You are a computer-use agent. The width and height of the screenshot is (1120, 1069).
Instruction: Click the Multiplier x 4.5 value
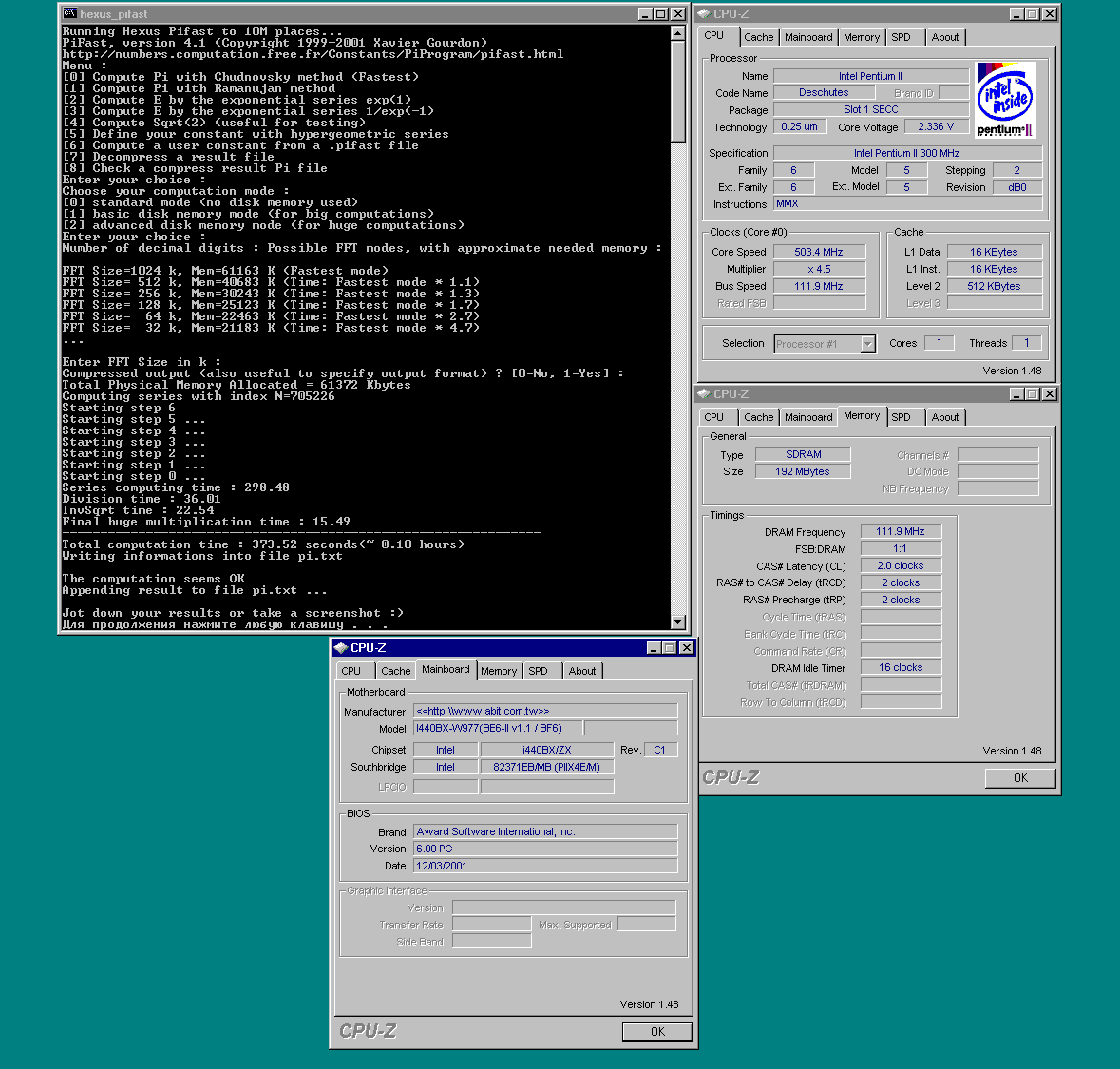(x=819, y=270)
